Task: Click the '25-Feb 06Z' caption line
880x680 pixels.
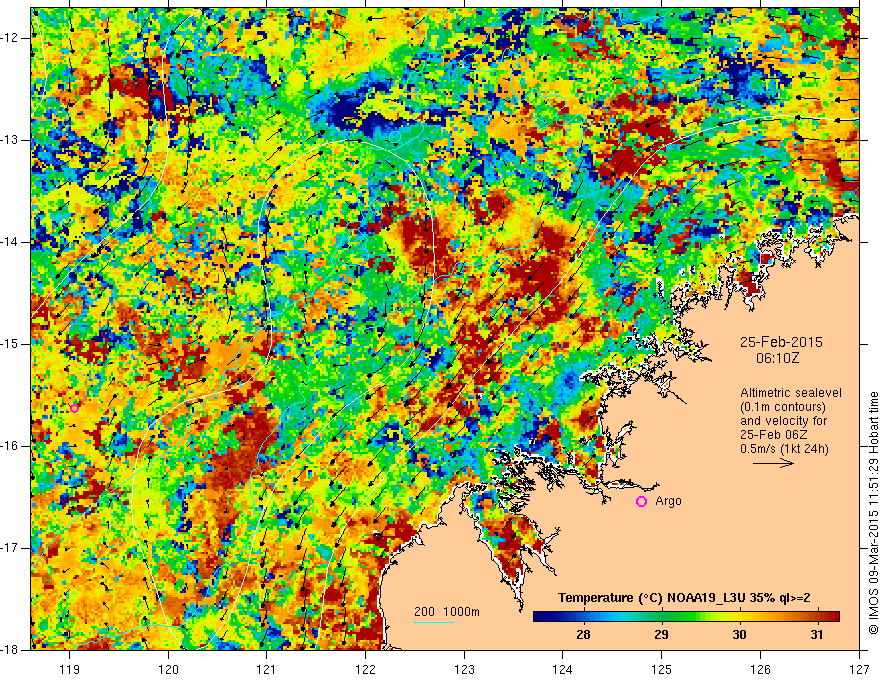Action: [x=776, y=435]
